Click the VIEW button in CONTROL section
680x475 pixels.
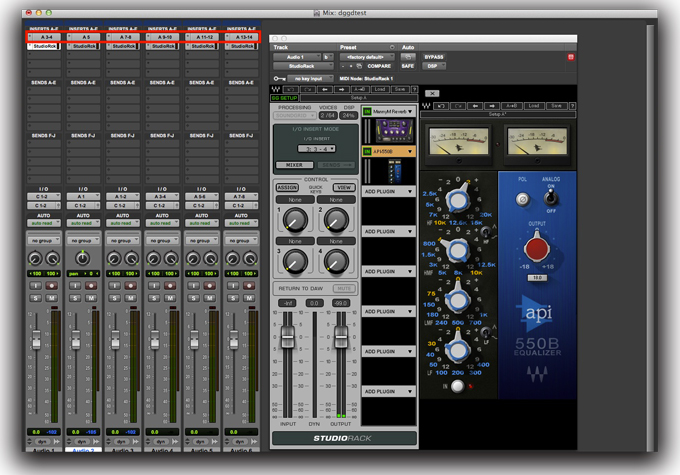coord(344,187)
